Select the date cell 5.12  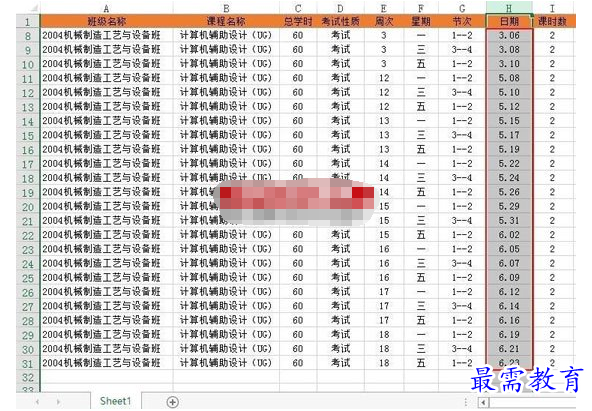tap(509, 107)
